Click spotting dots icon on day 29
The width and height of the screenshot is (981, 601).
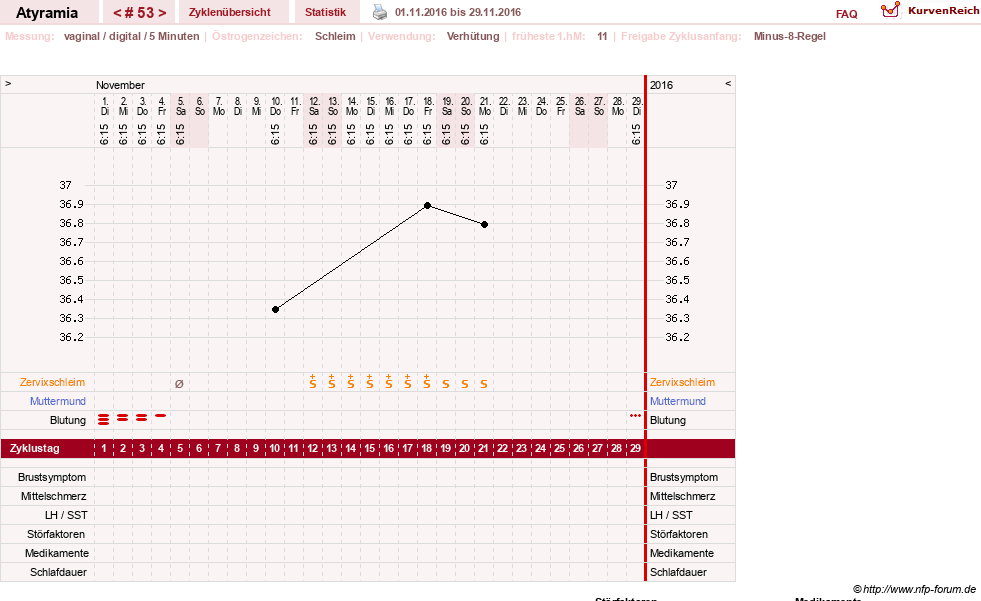click(x=636, y=415)
